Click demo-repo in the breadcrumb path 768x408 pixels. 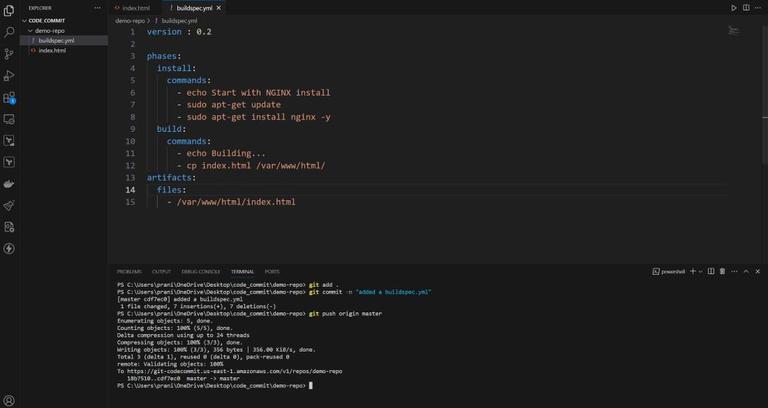pos(130,21)
